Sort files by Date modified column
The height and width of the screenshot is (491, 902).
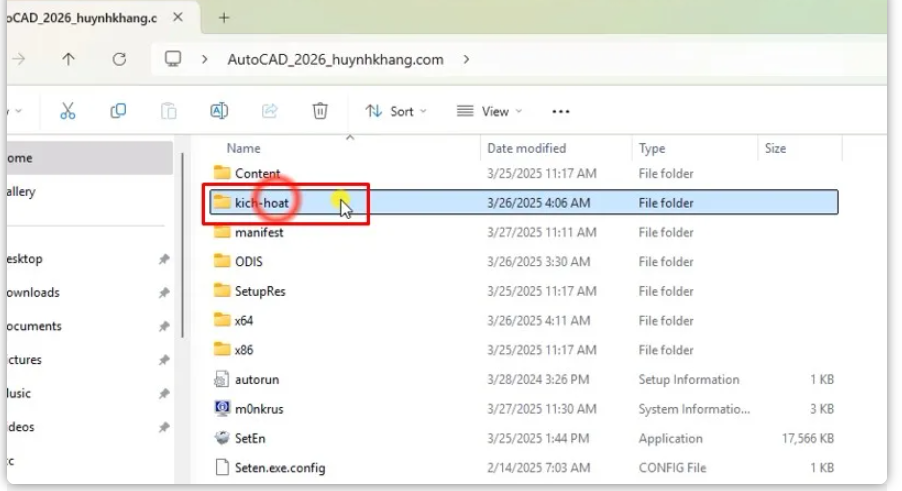tap(526, 148)
